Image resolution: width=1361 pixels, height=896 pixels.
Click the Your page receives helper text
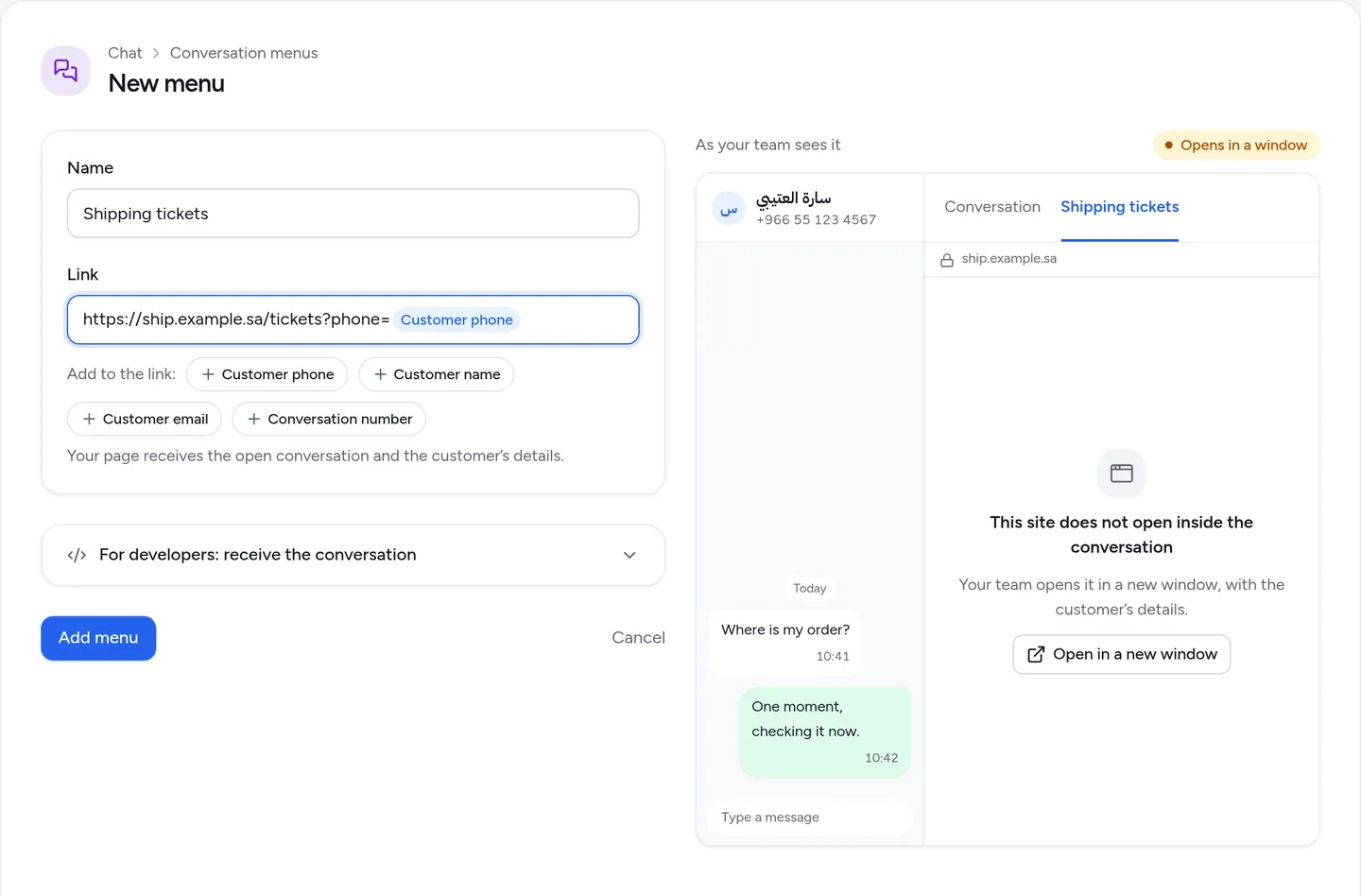tap(316, 456)
